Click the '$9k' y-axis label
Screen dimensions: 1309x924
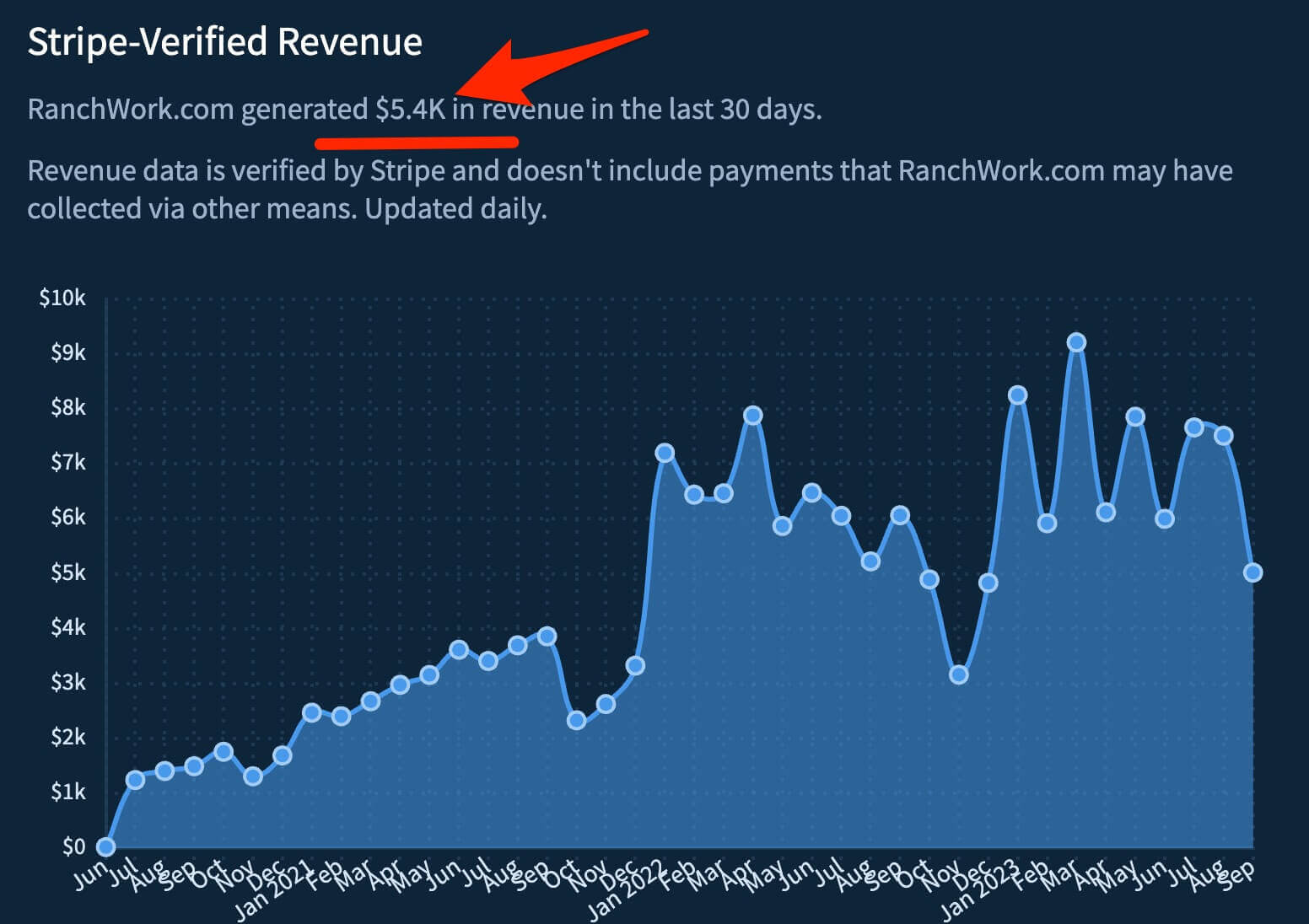(68, 352)
